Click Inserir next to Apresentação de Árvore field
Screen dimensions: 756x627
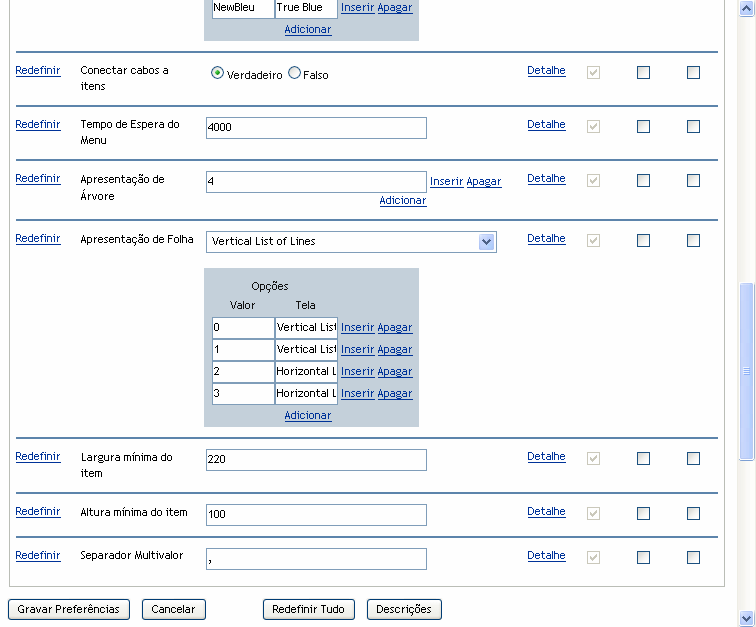(x=446, y=182)
